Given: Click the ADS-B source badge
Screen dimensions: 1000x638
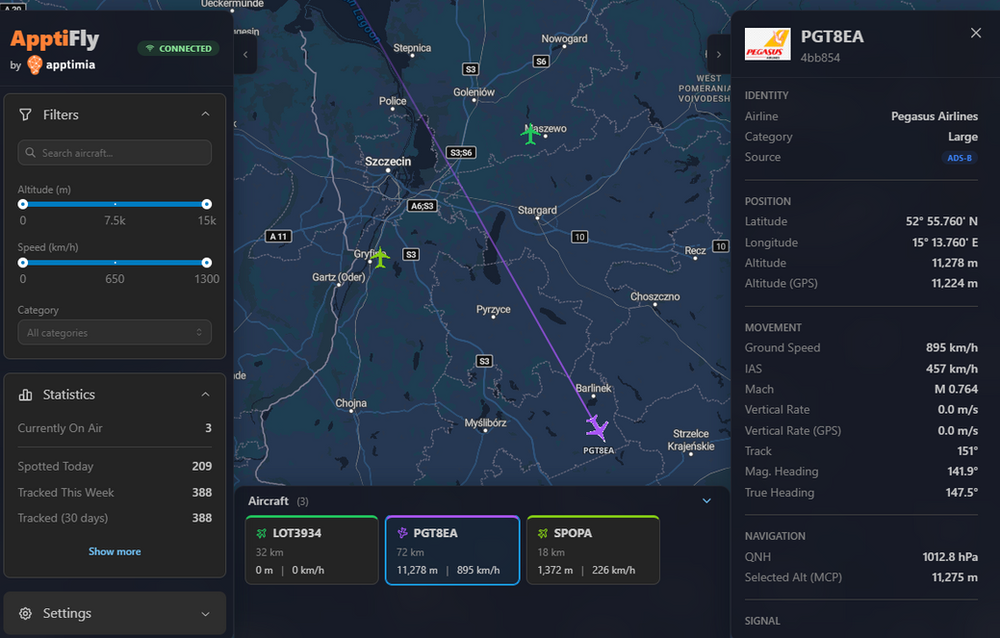Looking at the screenshot, I should [x=959, y=158].
